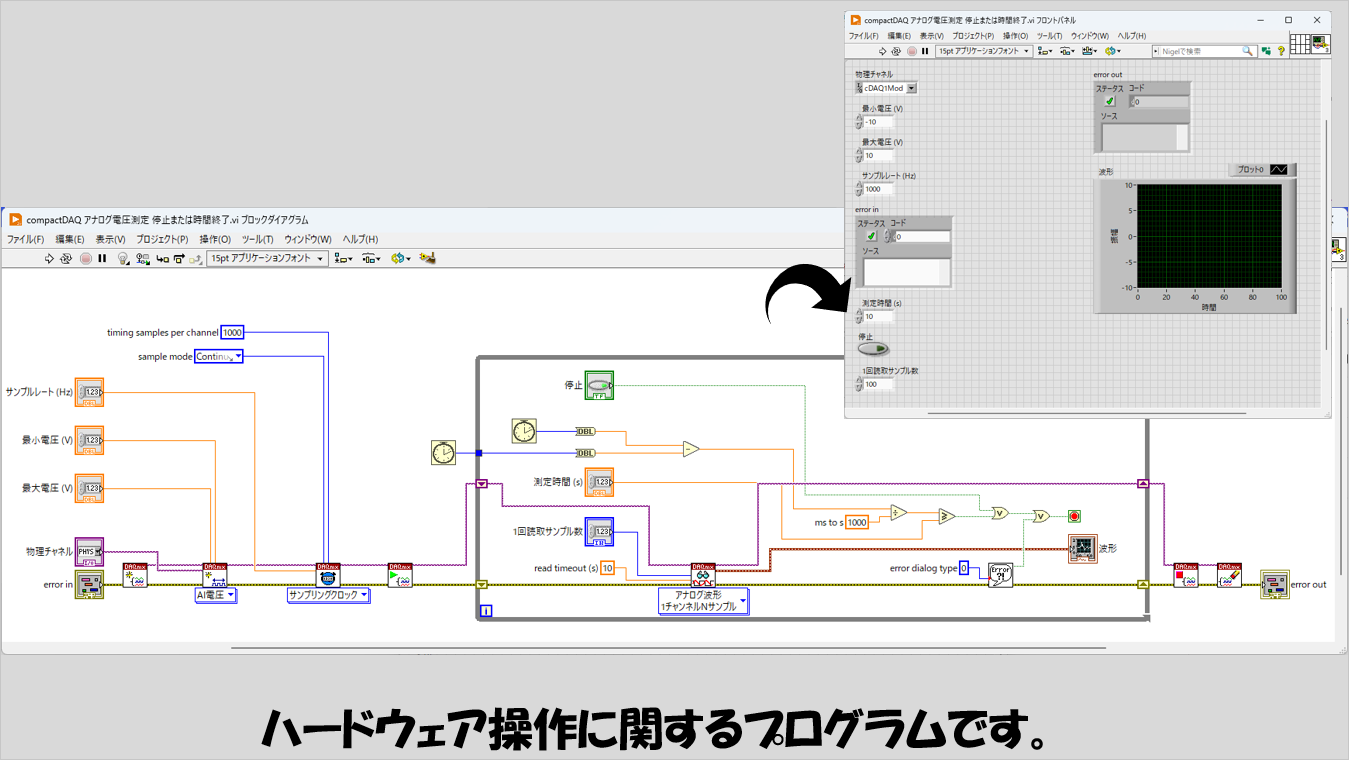Open front panel font dropdown 15pt アプリケーションフォント
The image size is (1349, 760).
point(984,51)
